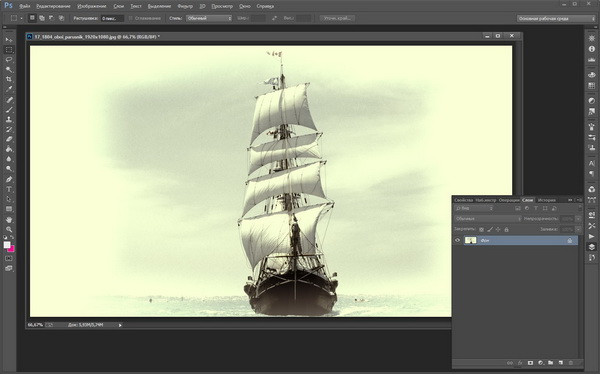The image size is (600, 374).
Task: Open the Layers panel flyout menu
Action: [x=580, y=200]
